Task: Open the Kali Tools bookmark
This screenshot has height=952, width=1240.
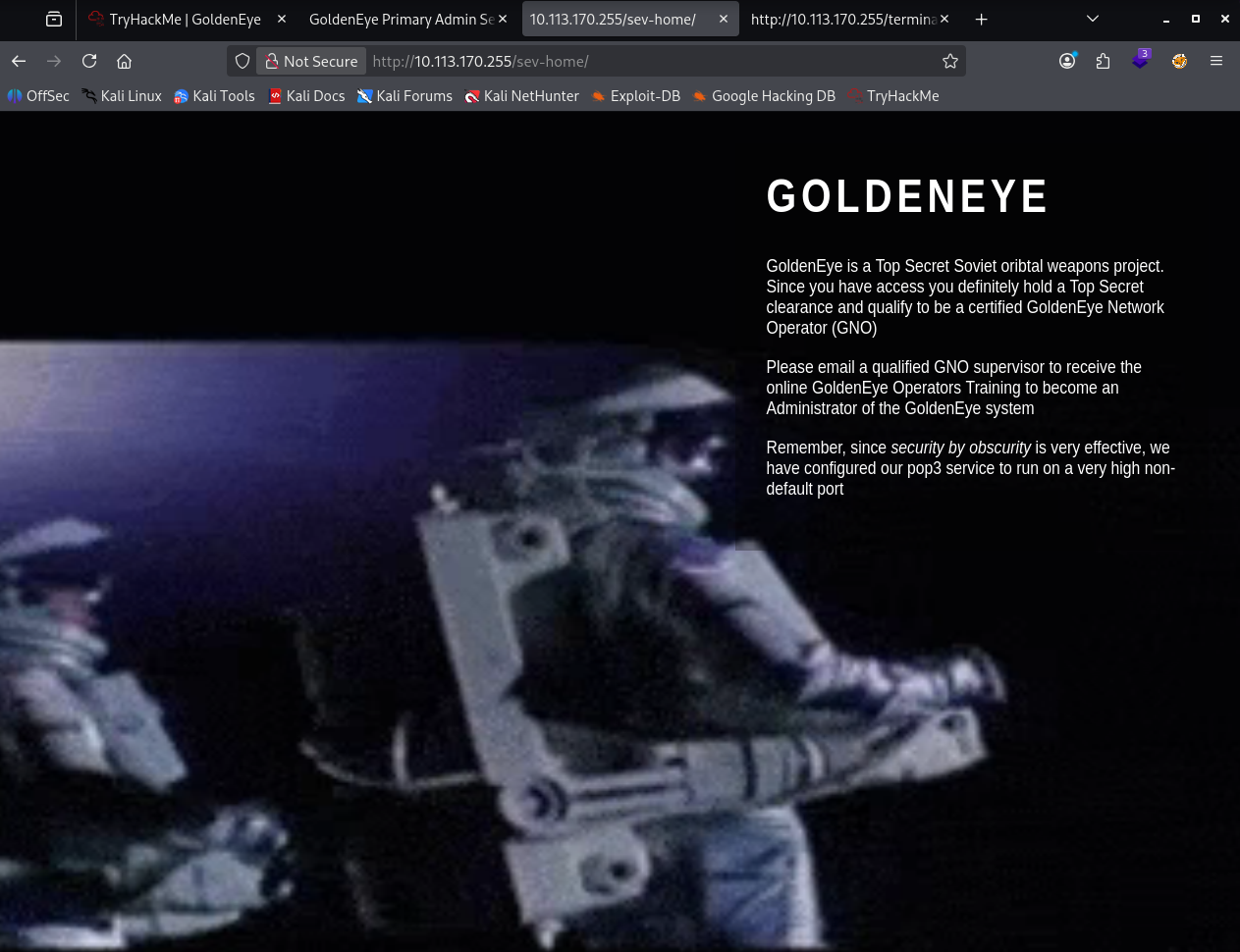Action: [214, 96]
